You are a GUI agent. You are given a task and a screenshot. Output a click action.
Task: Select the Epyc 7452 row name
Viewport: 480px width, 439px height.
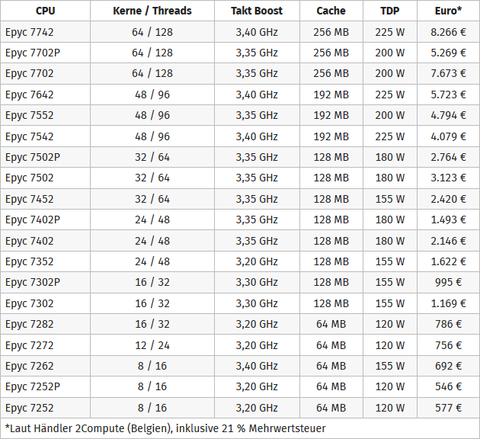coord(29,199)
